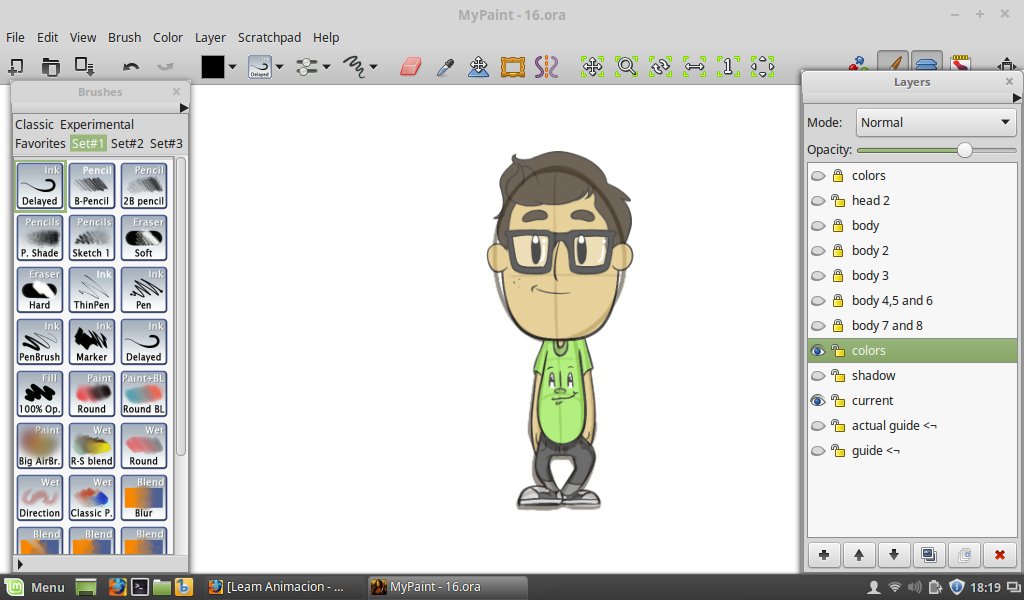The height and width of the screenshot is (600, 1024).
Task: Open the Linux Mint Menu button
Action: click(x=35, y=587)
